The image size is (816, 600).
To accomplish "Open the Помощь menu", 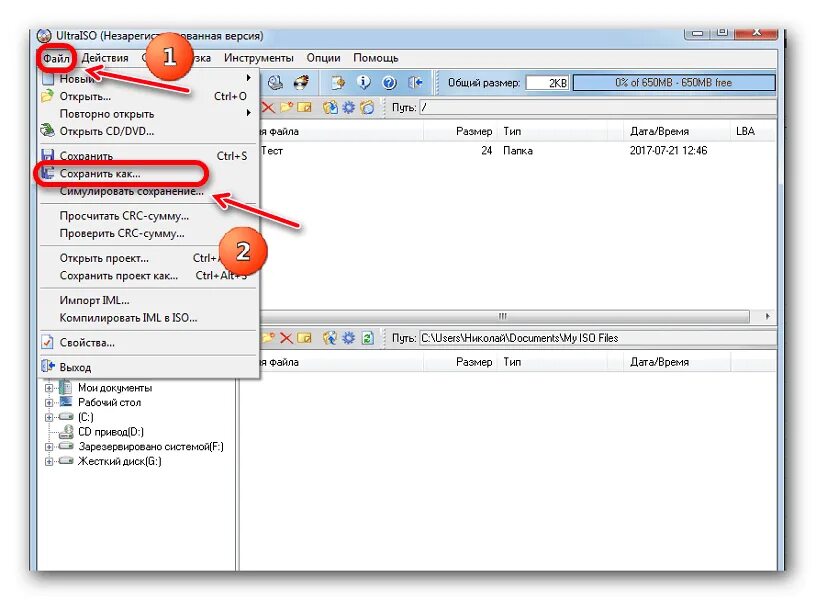I will pos(376,58).
